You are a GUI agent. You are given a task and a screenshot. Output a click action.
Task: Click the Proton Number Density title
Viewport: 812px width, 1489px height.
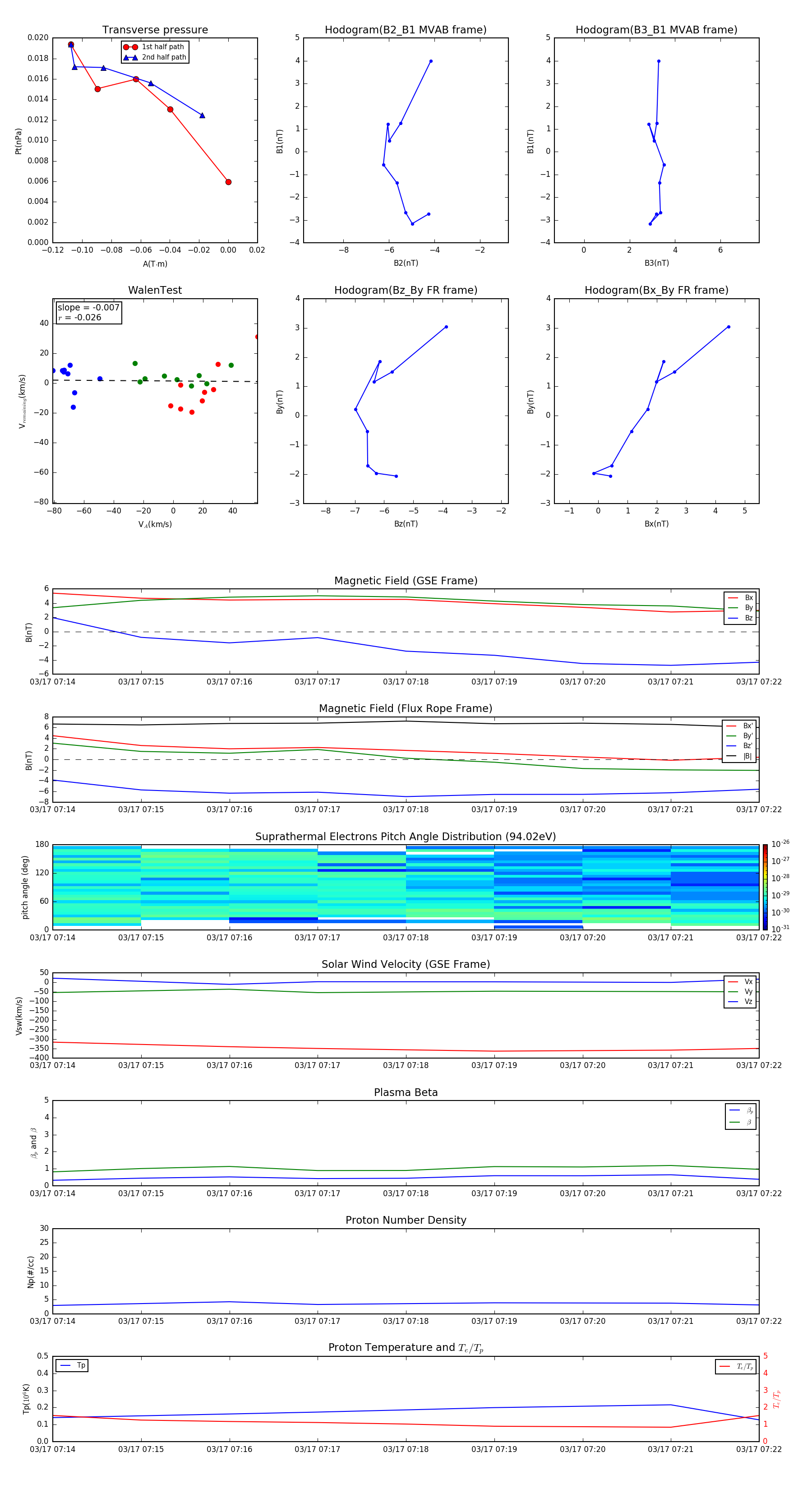coord(406,1220)
